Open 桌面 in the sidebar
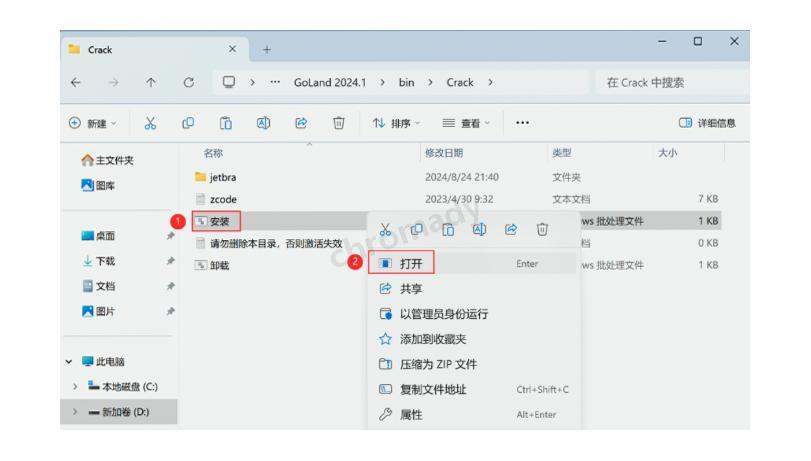811x461 pixels. 98,236
